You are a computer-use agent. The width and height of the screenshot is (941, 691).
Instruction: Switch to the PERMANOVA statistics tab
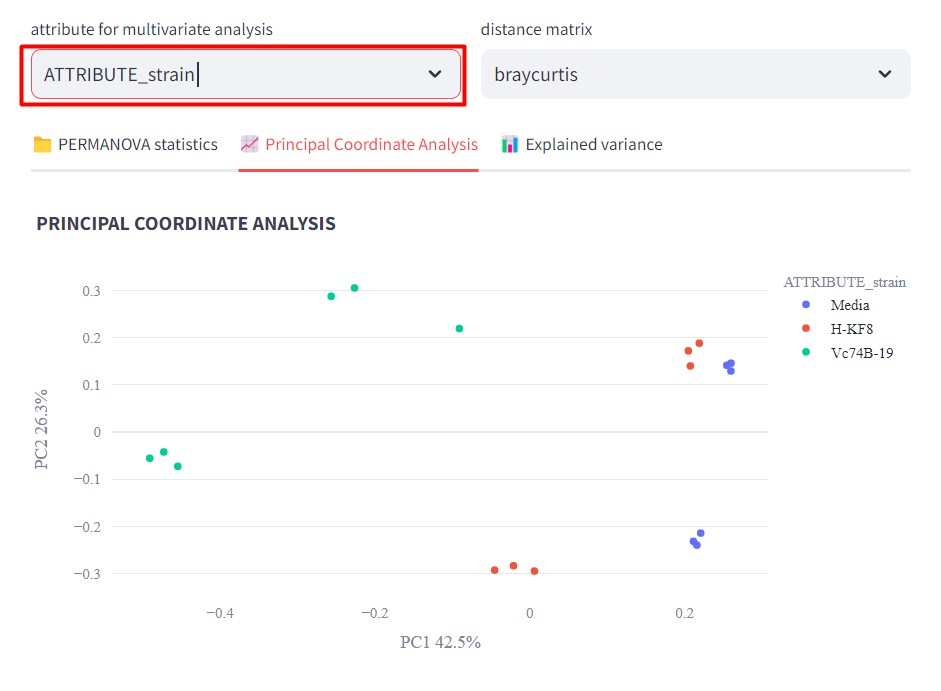click(138, 144)
